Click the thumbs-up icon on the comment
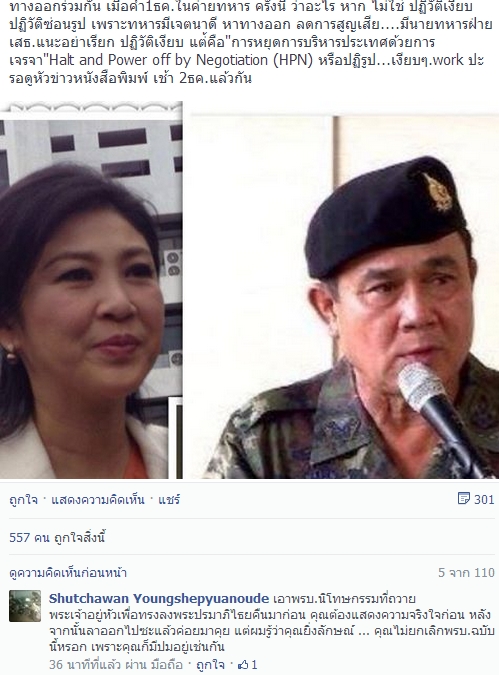 (x=243, y=664)
